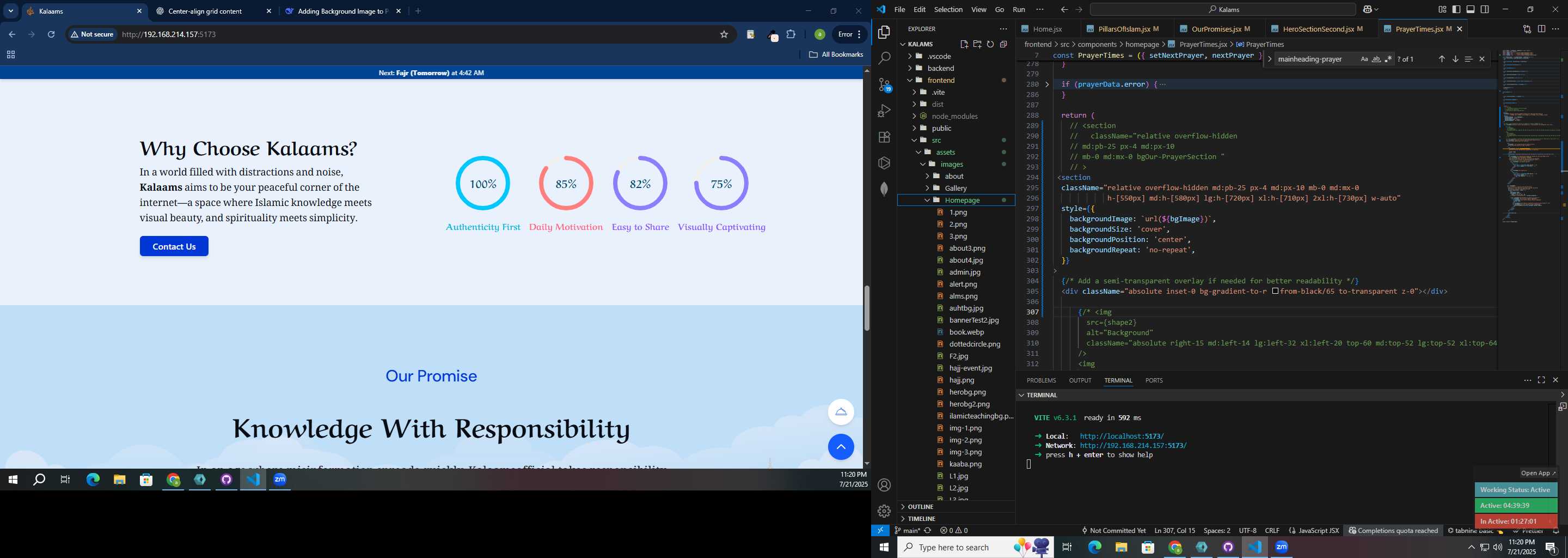This screenshot has width=1568, height=558.
Task: Switch to Center-align grid content browser tab
Action: [x=213, y=11]
